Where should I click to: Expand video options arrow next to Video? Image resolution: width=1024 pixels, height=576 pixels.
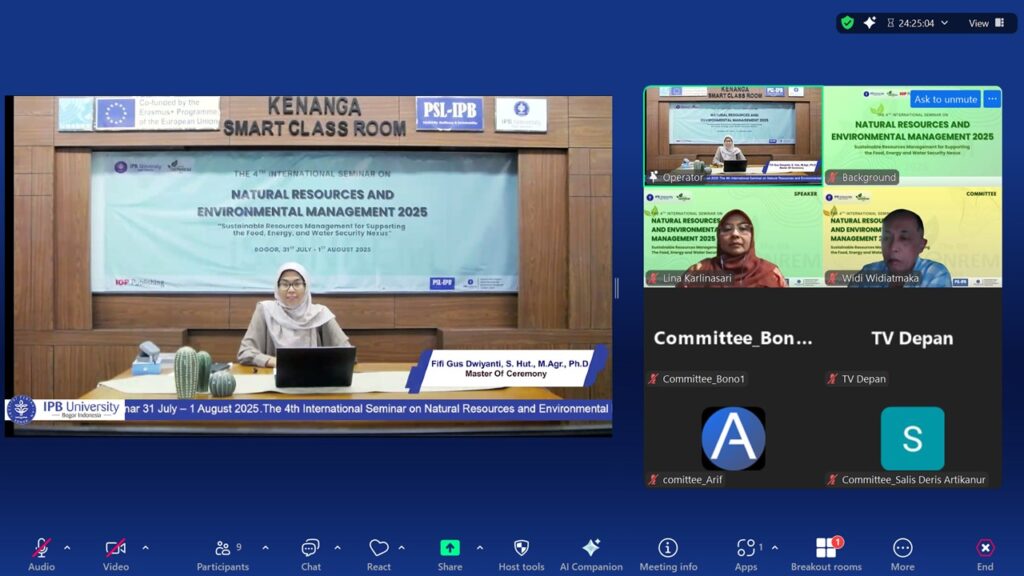(x=145, y=548)
